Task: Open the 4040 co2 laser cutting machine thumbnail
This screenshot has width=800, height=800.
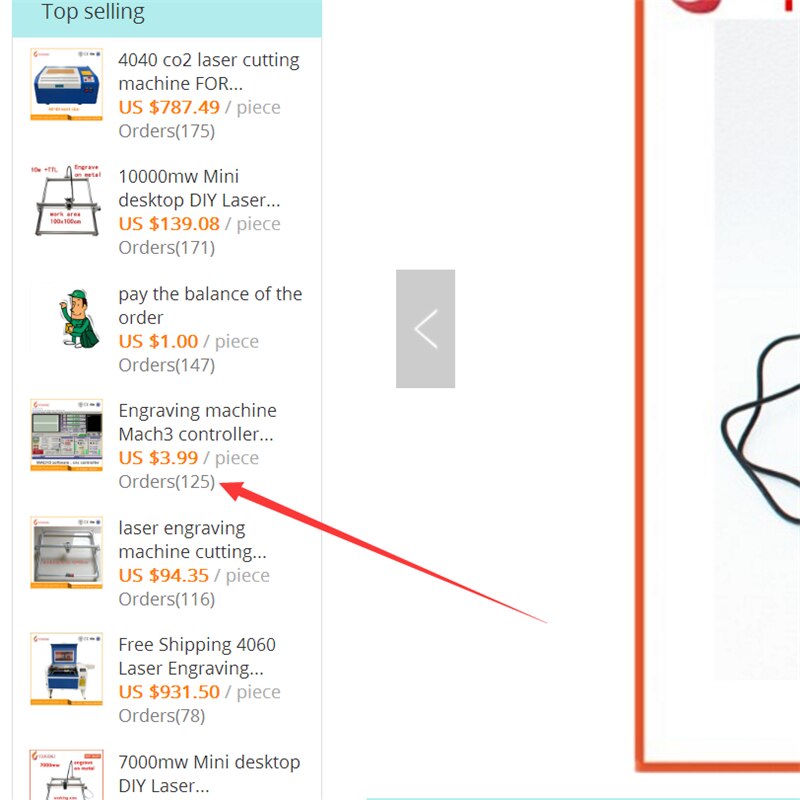Action: click(66, 84)
